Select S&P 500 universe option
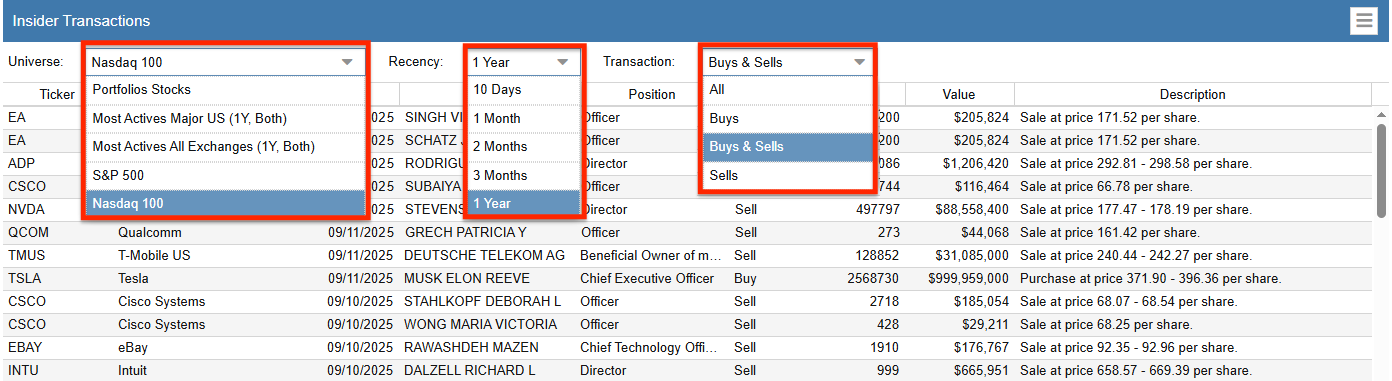This screenshot has width=1392, height=381. pos(226,175)
